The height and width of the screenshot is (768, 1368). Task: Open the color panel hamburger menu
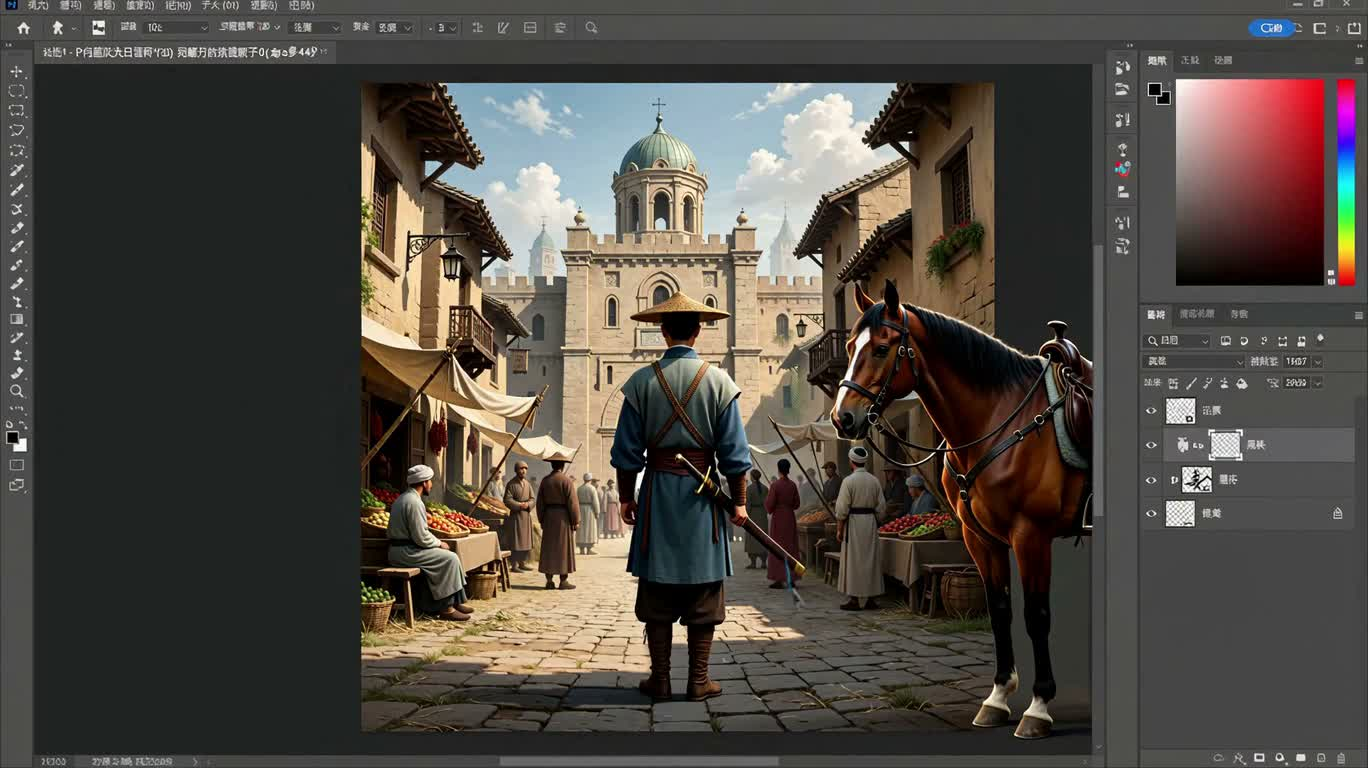[1358, 61]
